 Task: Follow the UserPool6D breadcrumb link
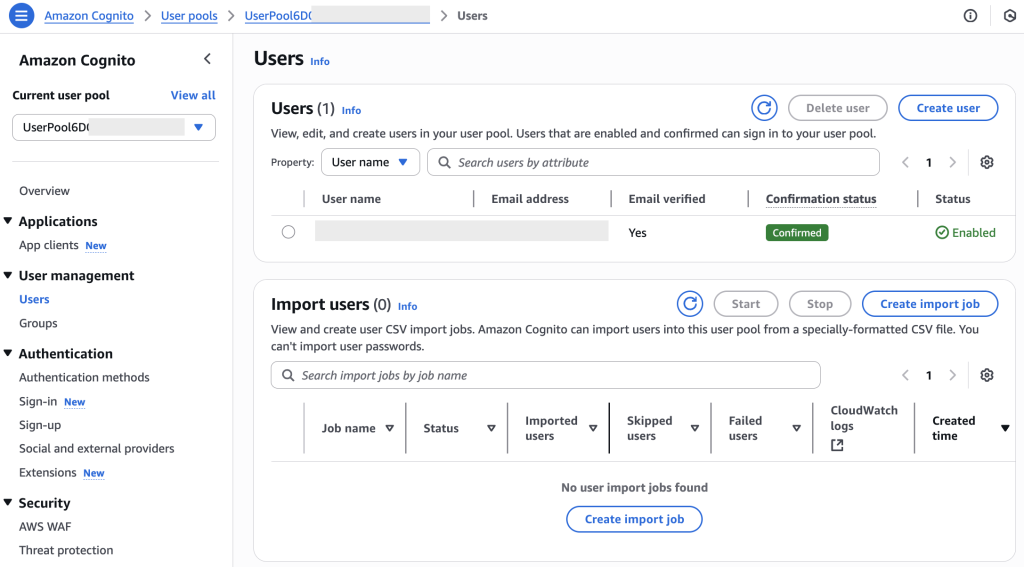coord(337,16)
